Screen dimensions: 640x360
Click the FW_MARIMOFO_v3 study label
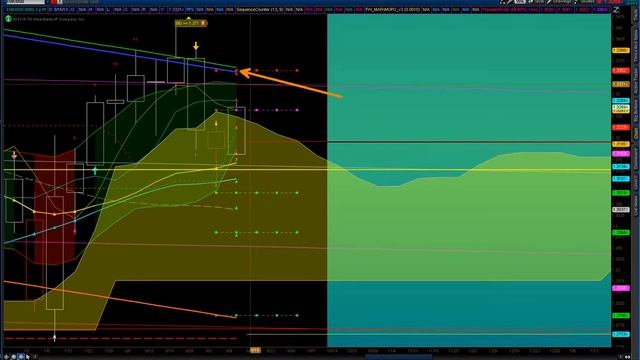[x=392, y=9]
